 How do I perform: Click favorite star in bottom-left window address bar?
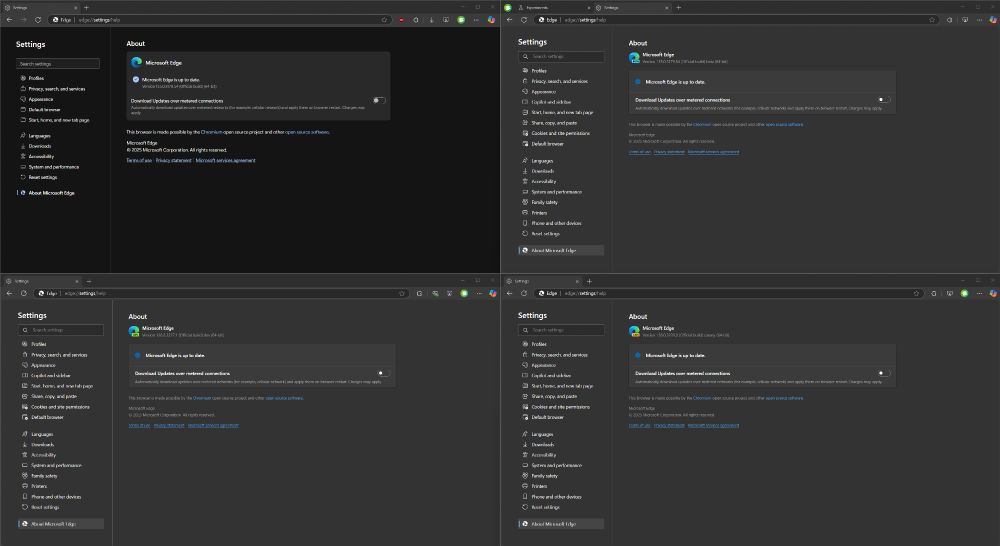(x=401, y=293)
